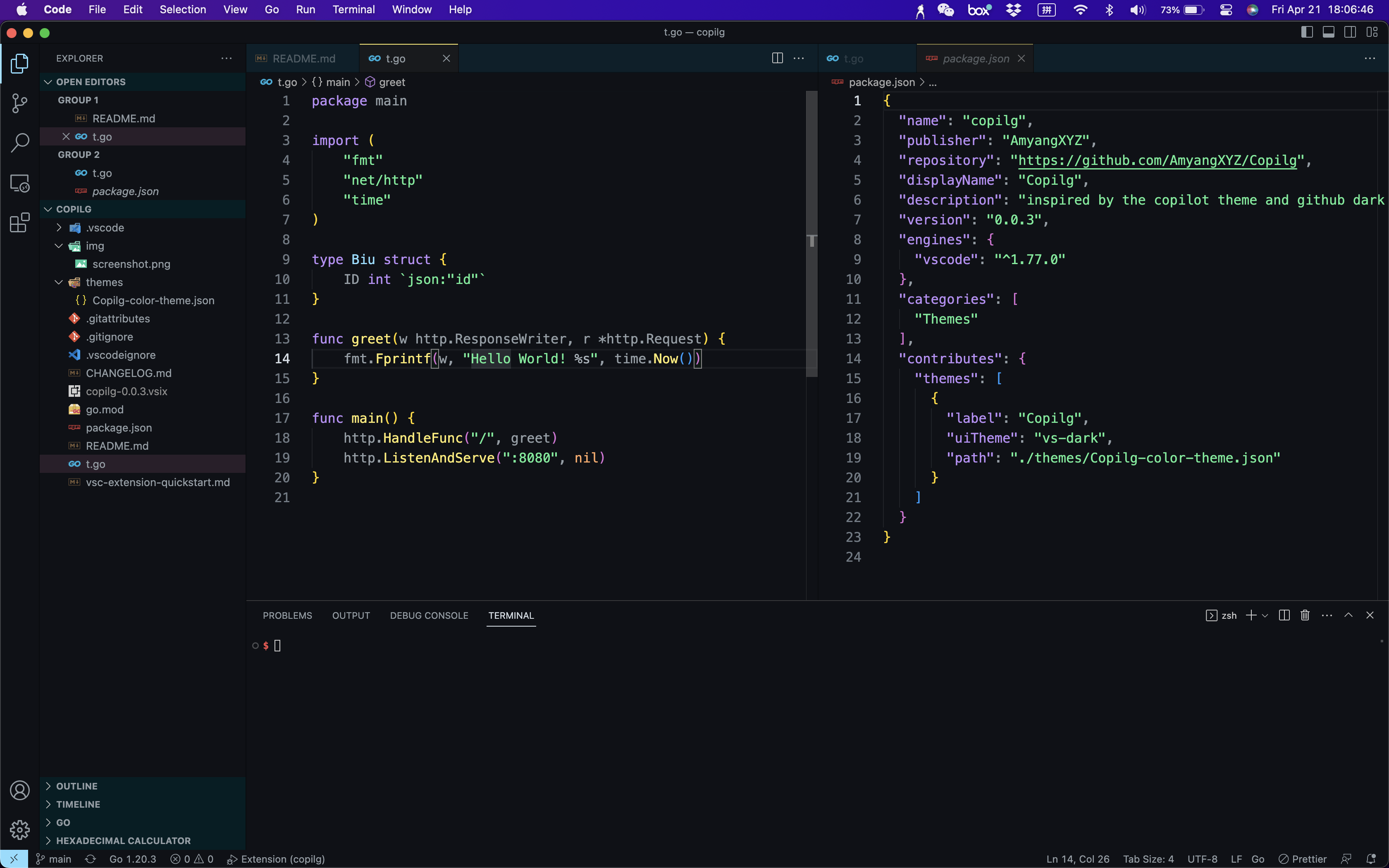The height and width of the screenshot is (868, 1389).
Task: Toggle the primary side bar visibility
Action: [1307, 32]
